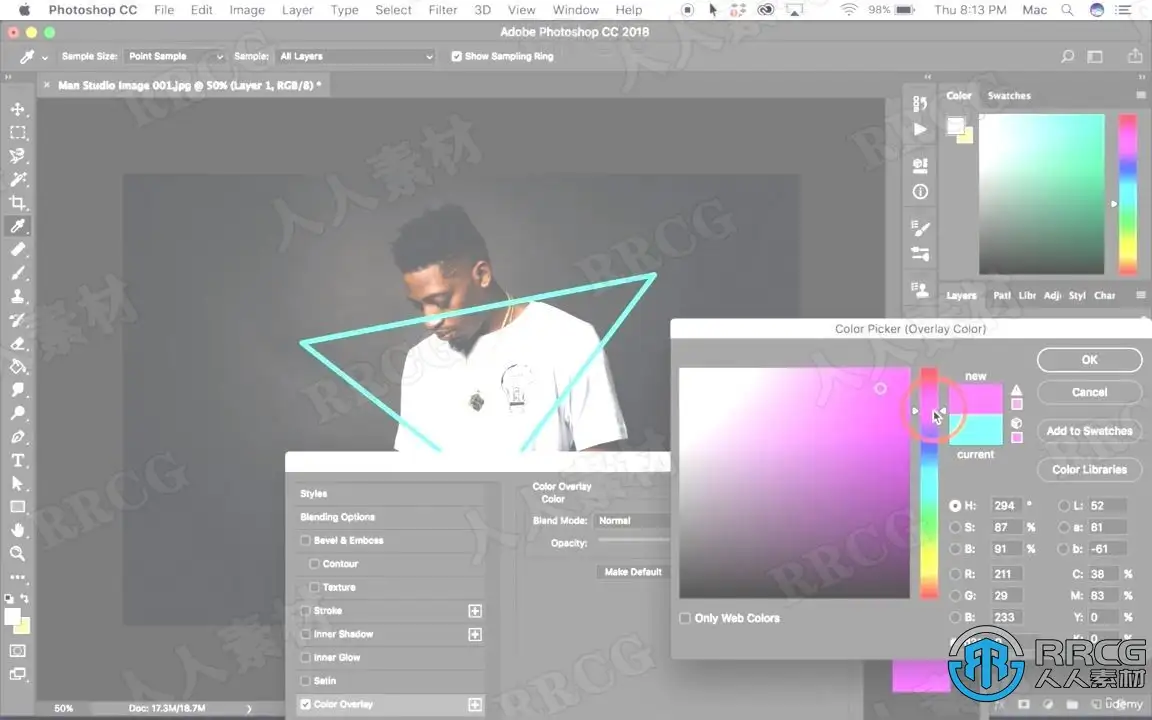Enable Satin style checkbox
Screen dimensions: 1152x720
pos(306,680)
